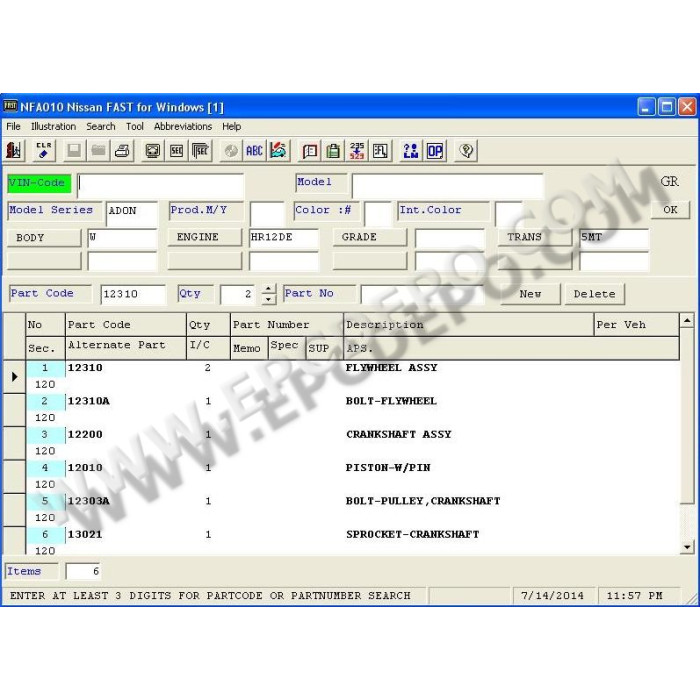Click the OP options toolbar icon

pos(435,151)
